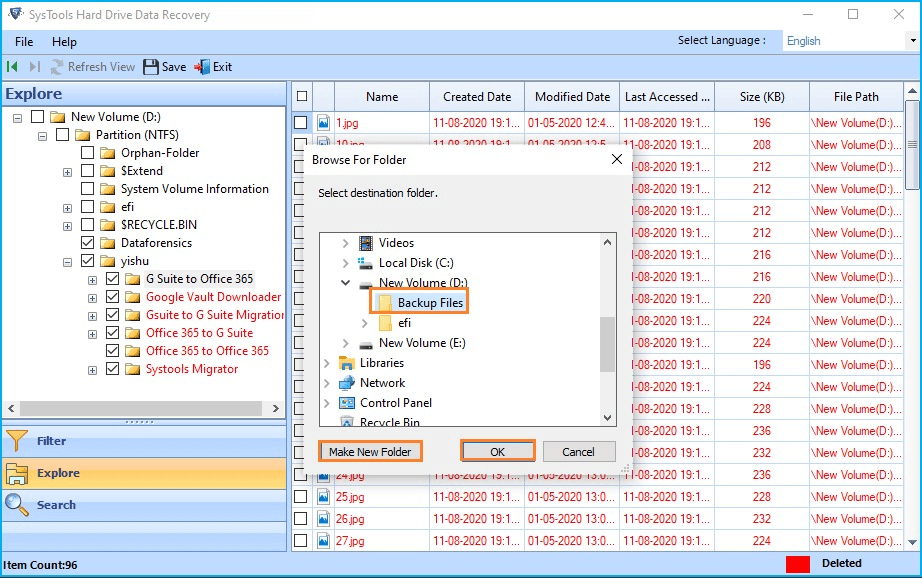Click the Network icon in folder browser
The image size is (922, 578).
tap(347, 383)
